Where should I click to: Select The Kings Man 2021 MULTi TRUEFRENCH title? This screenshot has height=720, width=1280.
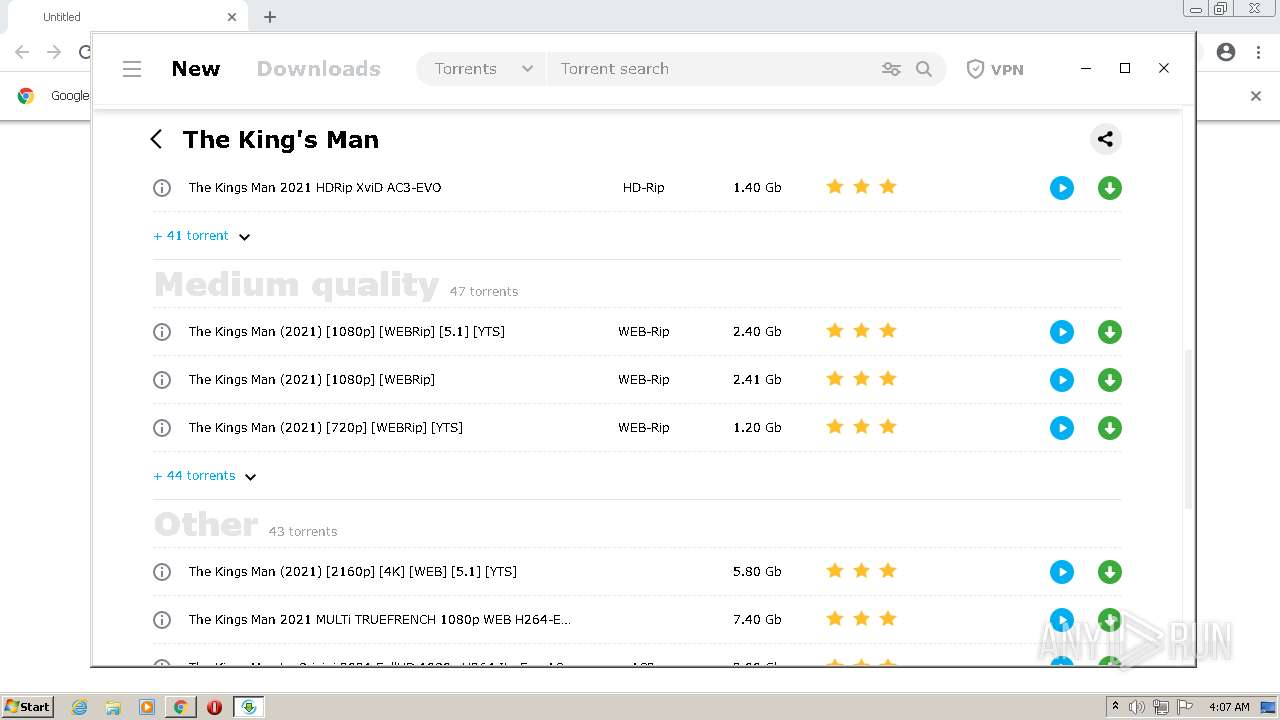380,620
